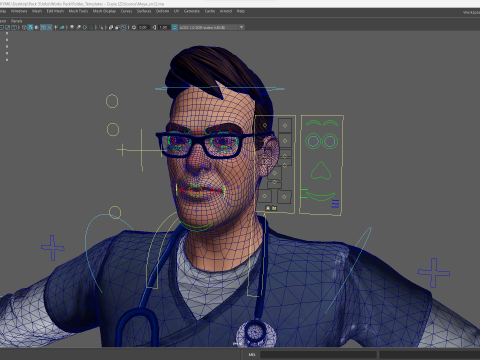Open the viewport Panels menu

[16, 21]
